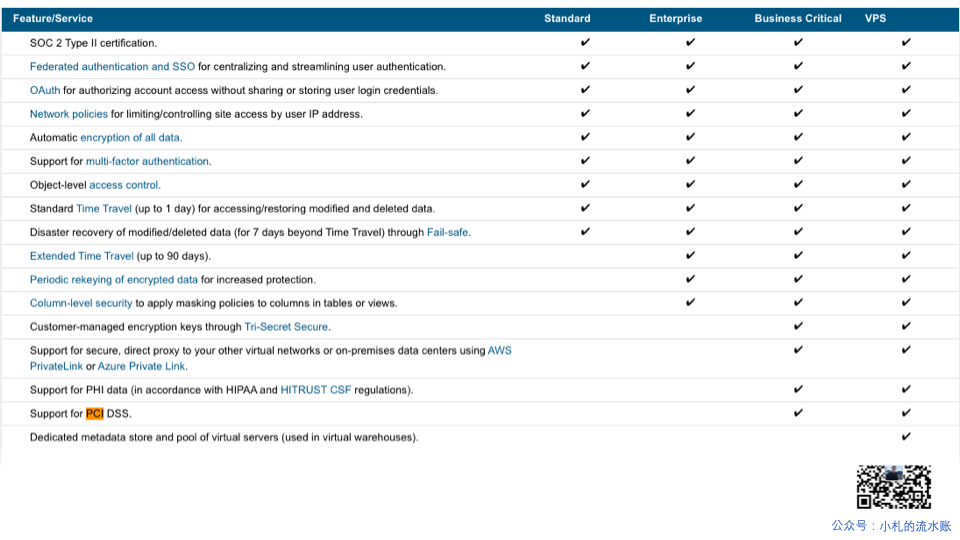
Task: Click the Business Critical checkmark for PCI DSS
Action: click(798, 413)
